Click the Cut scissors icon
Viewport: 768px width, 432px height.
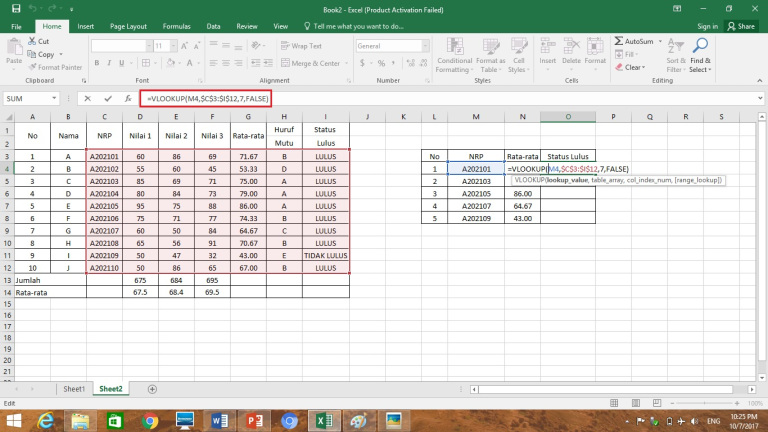point(32,42)
